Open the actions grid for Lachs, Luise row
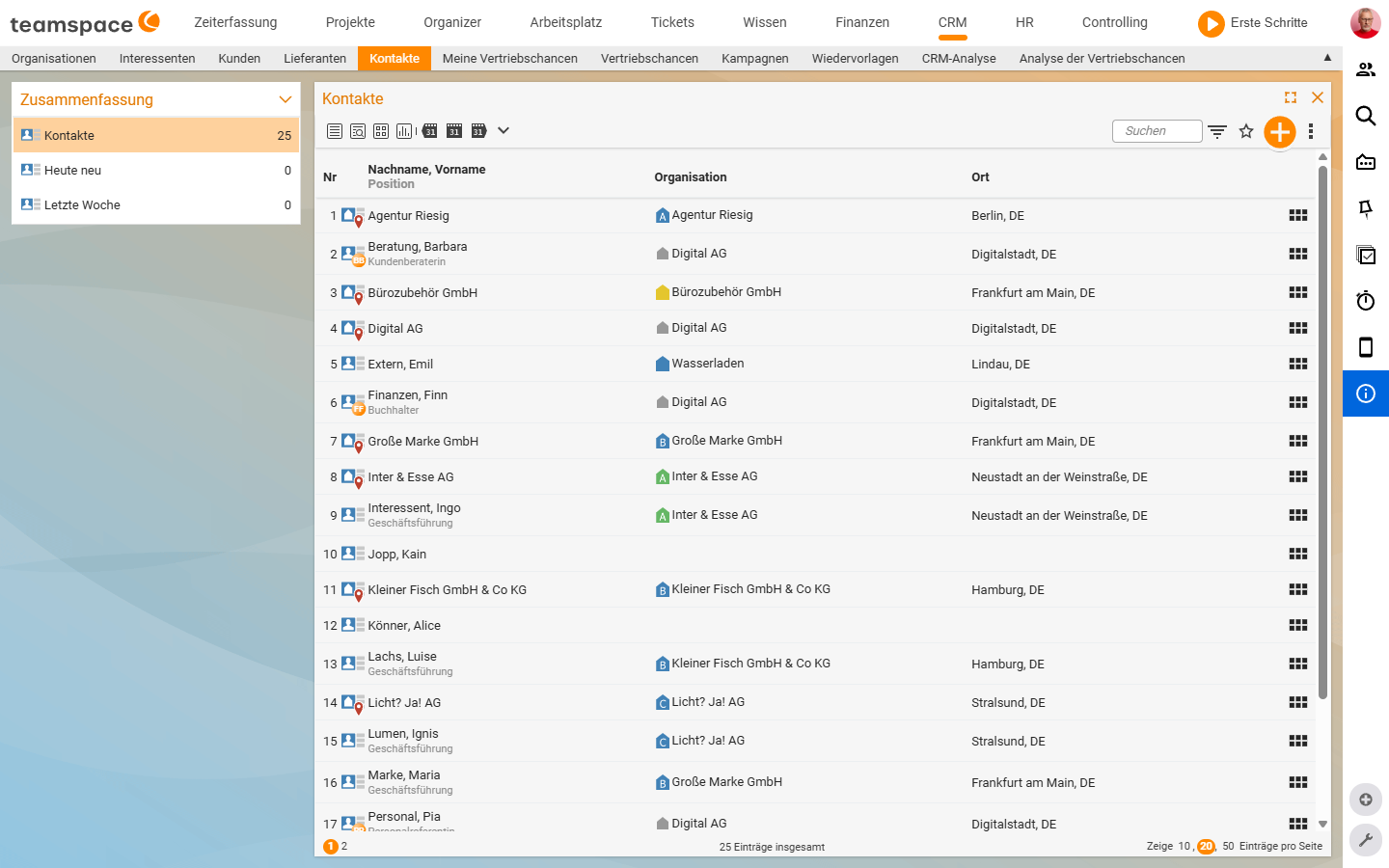This screenshot has height=868, width=1389. point(1298,664)
